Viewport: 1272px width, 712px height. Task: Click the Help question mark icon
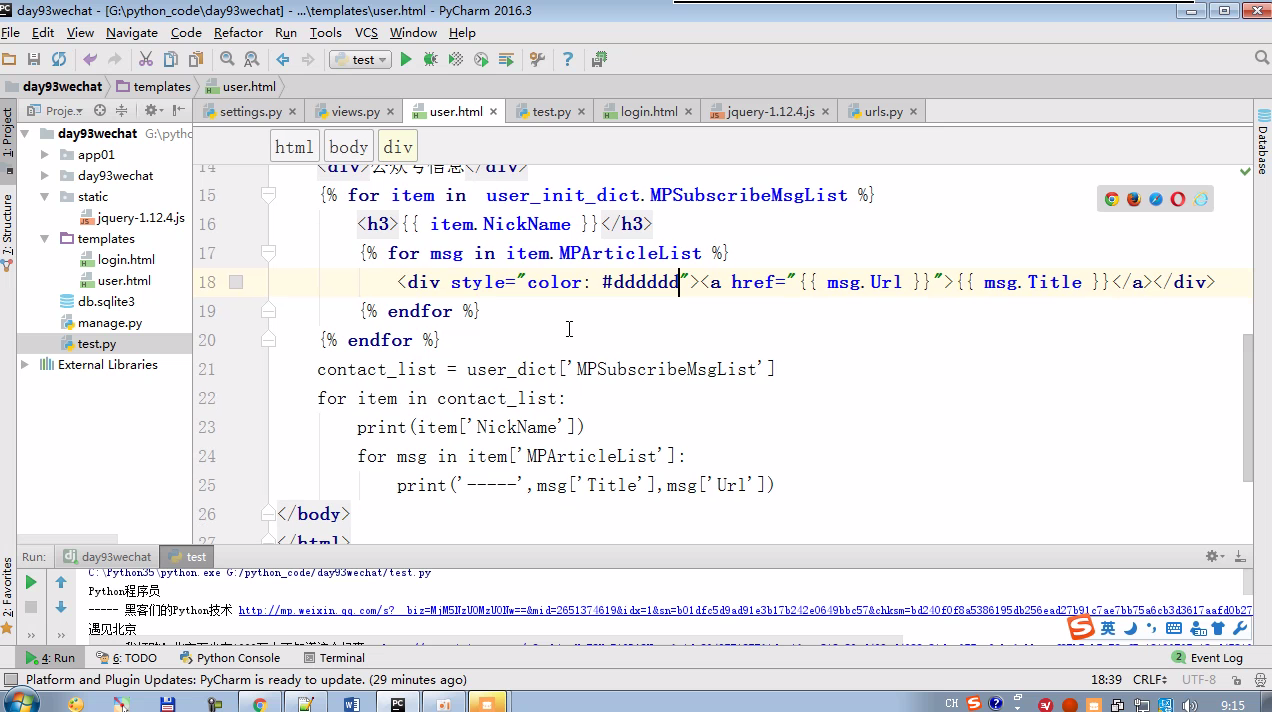[x=568, y=60]
